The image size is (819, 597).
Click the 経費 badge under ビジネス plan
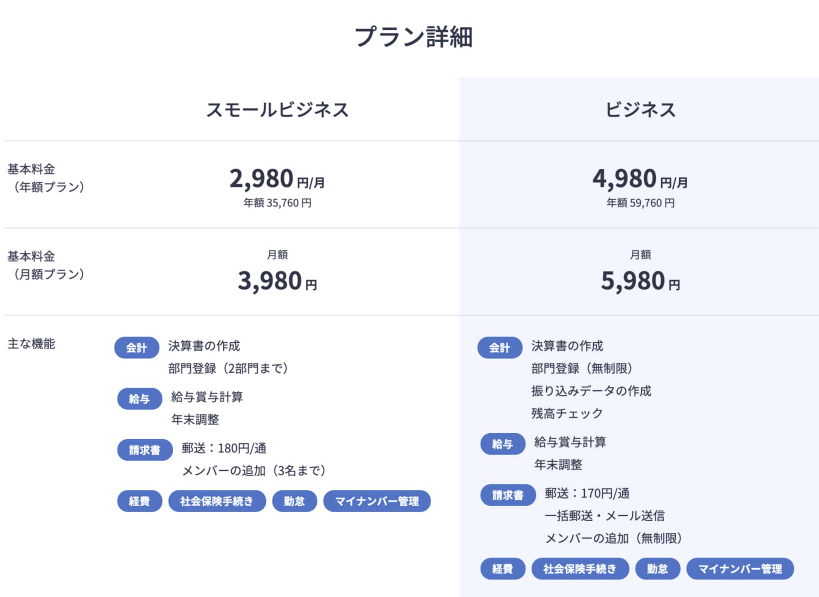click(x=502, y=569)
